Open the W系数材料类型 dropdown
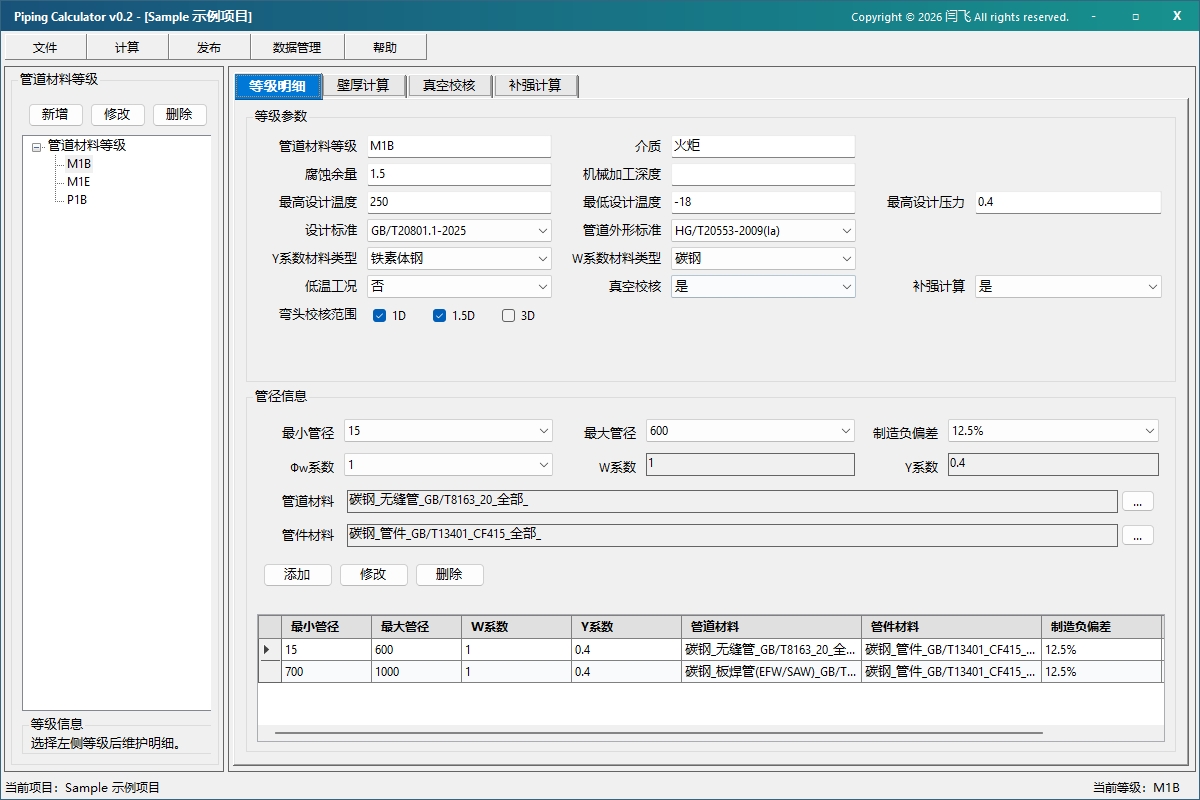This screenshot has width=1200, height=800. [763, 259]
